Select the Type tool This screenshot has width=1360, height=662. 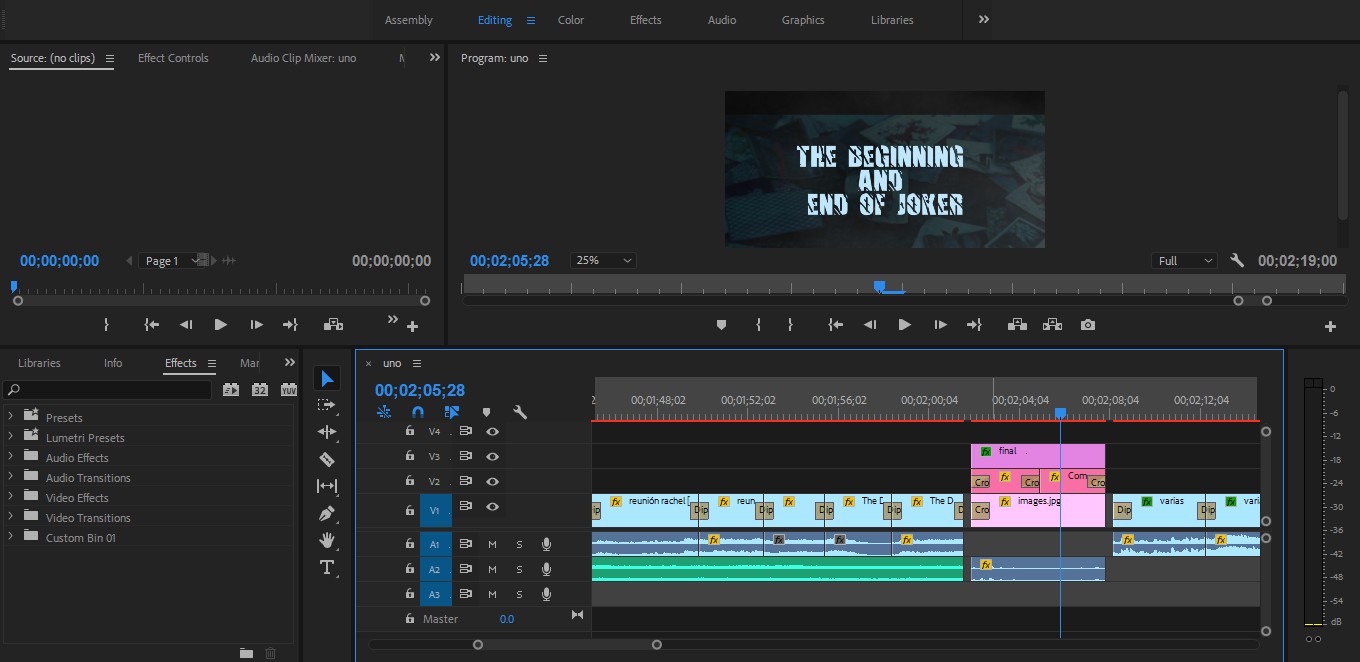pyautogui.click(x=327, y=567)
